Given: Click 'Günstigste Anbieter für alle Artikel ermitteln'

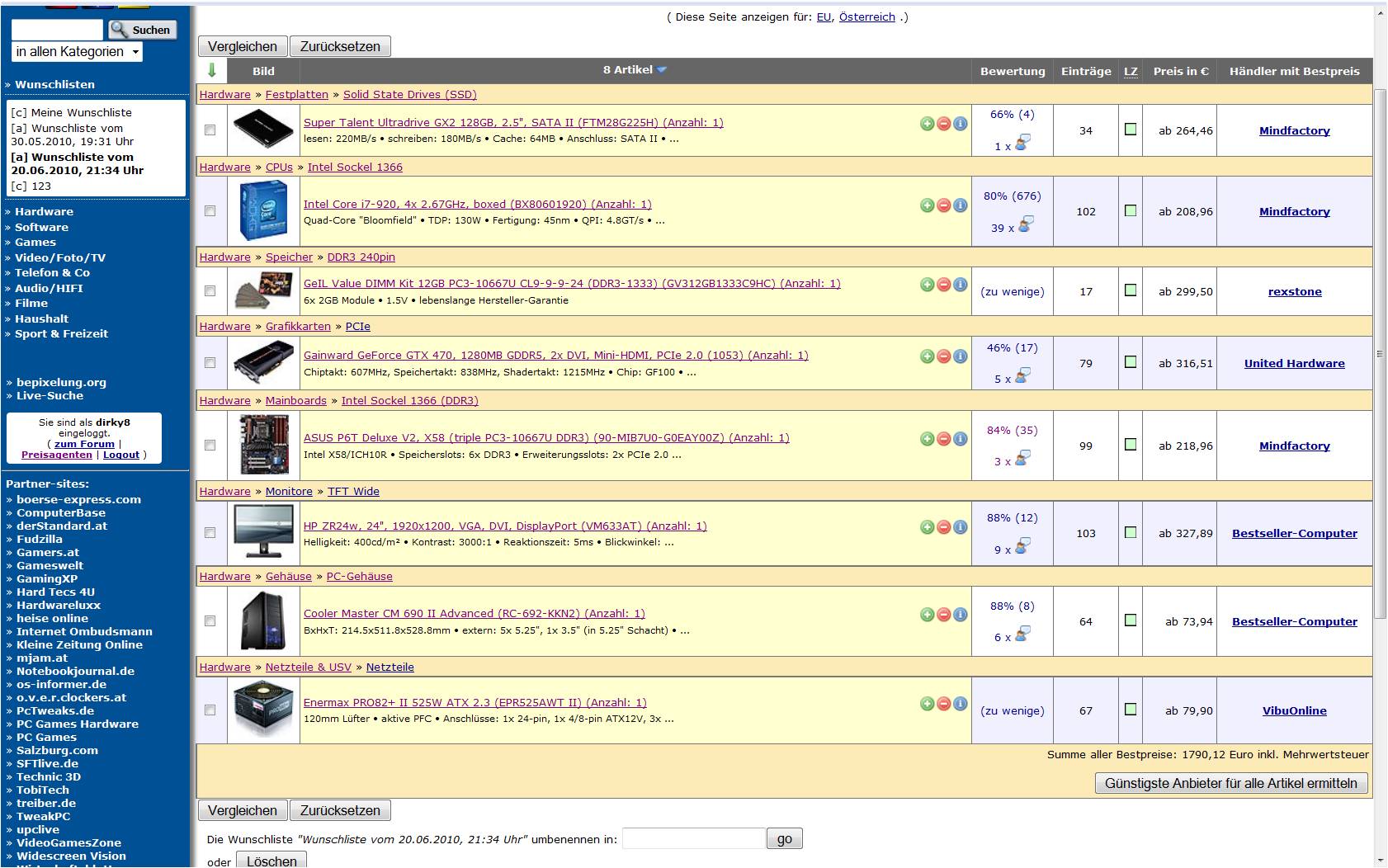Looking at the screenshot, I should (1230, 783).
